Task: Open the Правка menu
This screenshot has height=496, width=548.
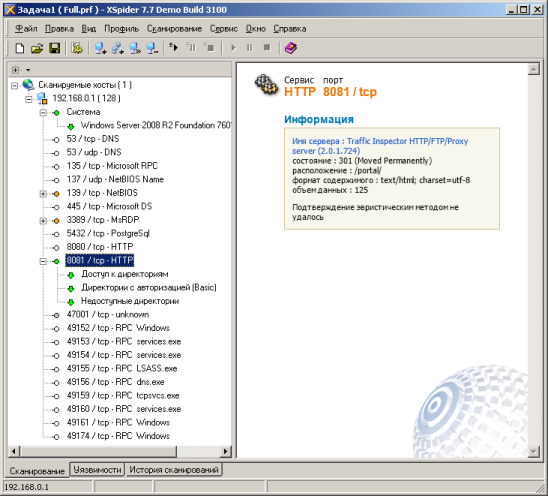Action: tap(59, 29)
